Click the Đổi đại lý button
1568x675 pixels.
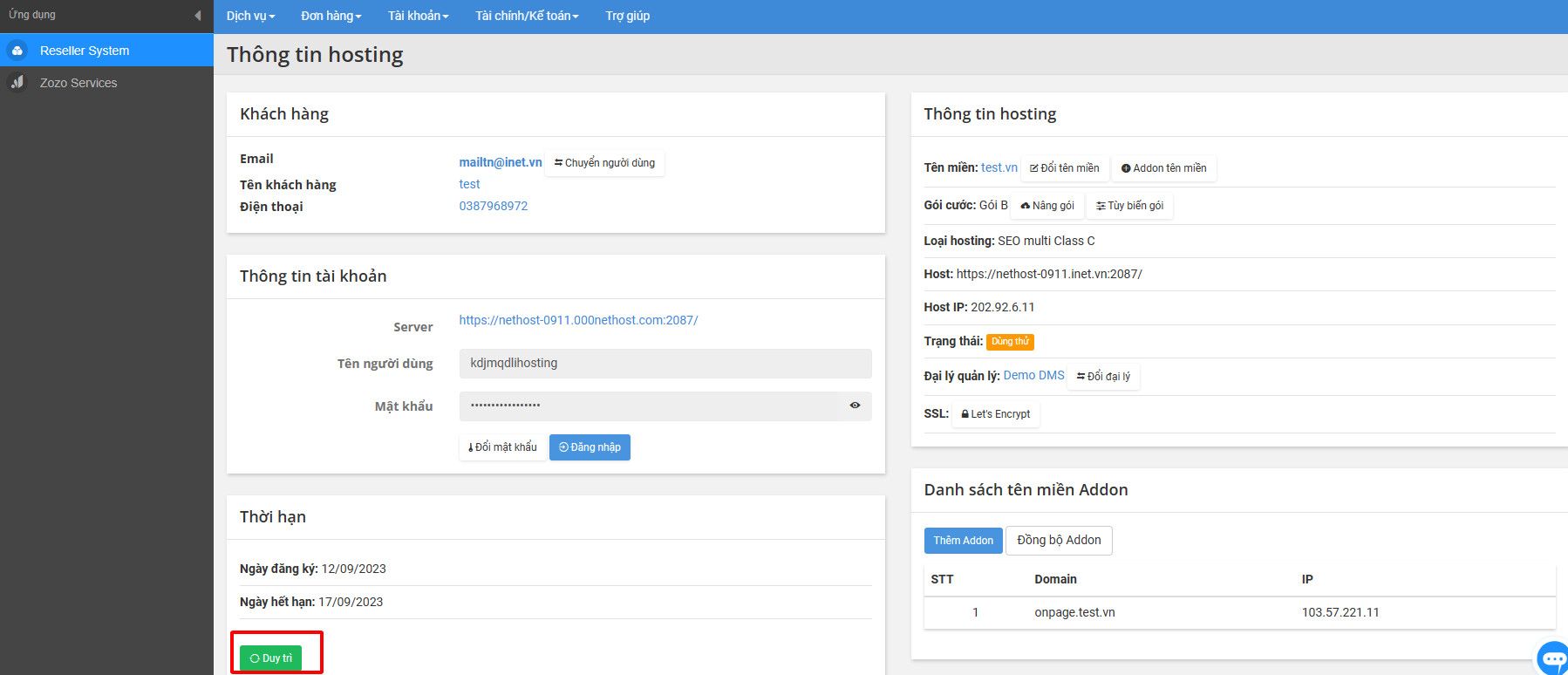tap(1103, 377)
